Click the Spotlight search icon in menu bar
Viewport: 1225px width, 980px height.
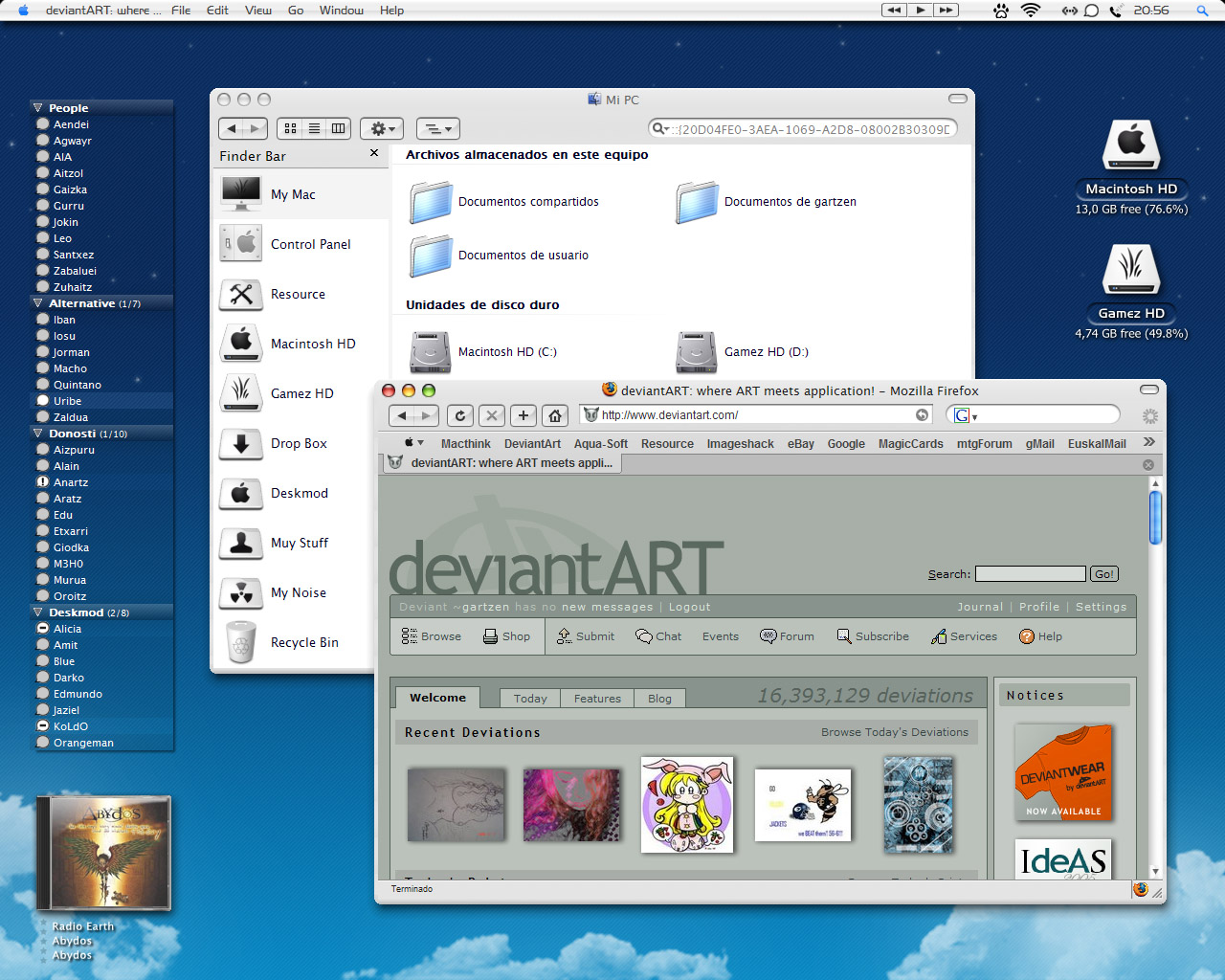click(x=1202, y=11)
